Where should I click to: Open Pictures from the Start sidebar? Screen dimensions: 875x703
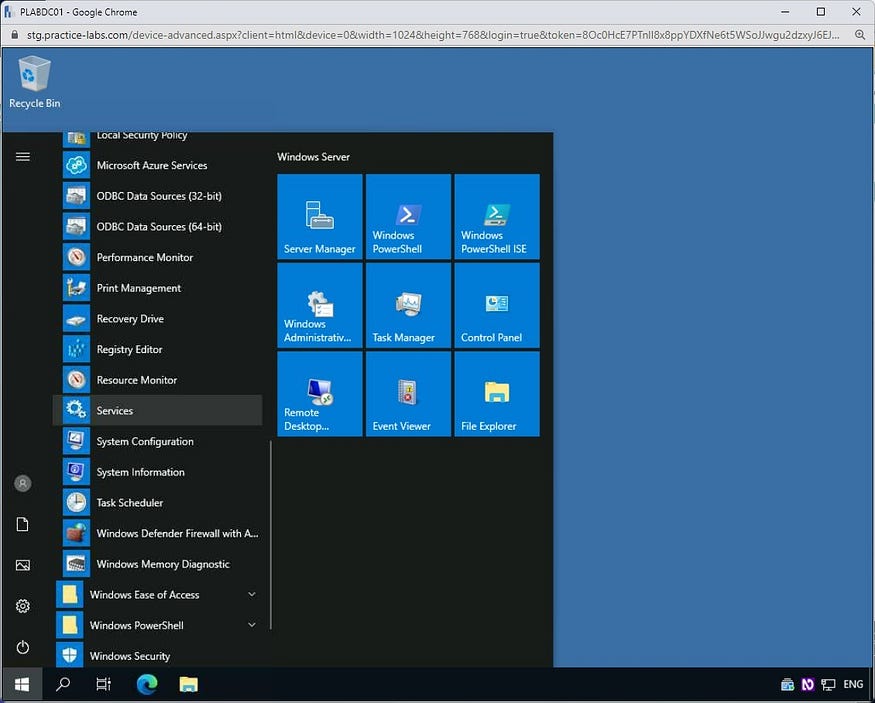tap(23, 565)
